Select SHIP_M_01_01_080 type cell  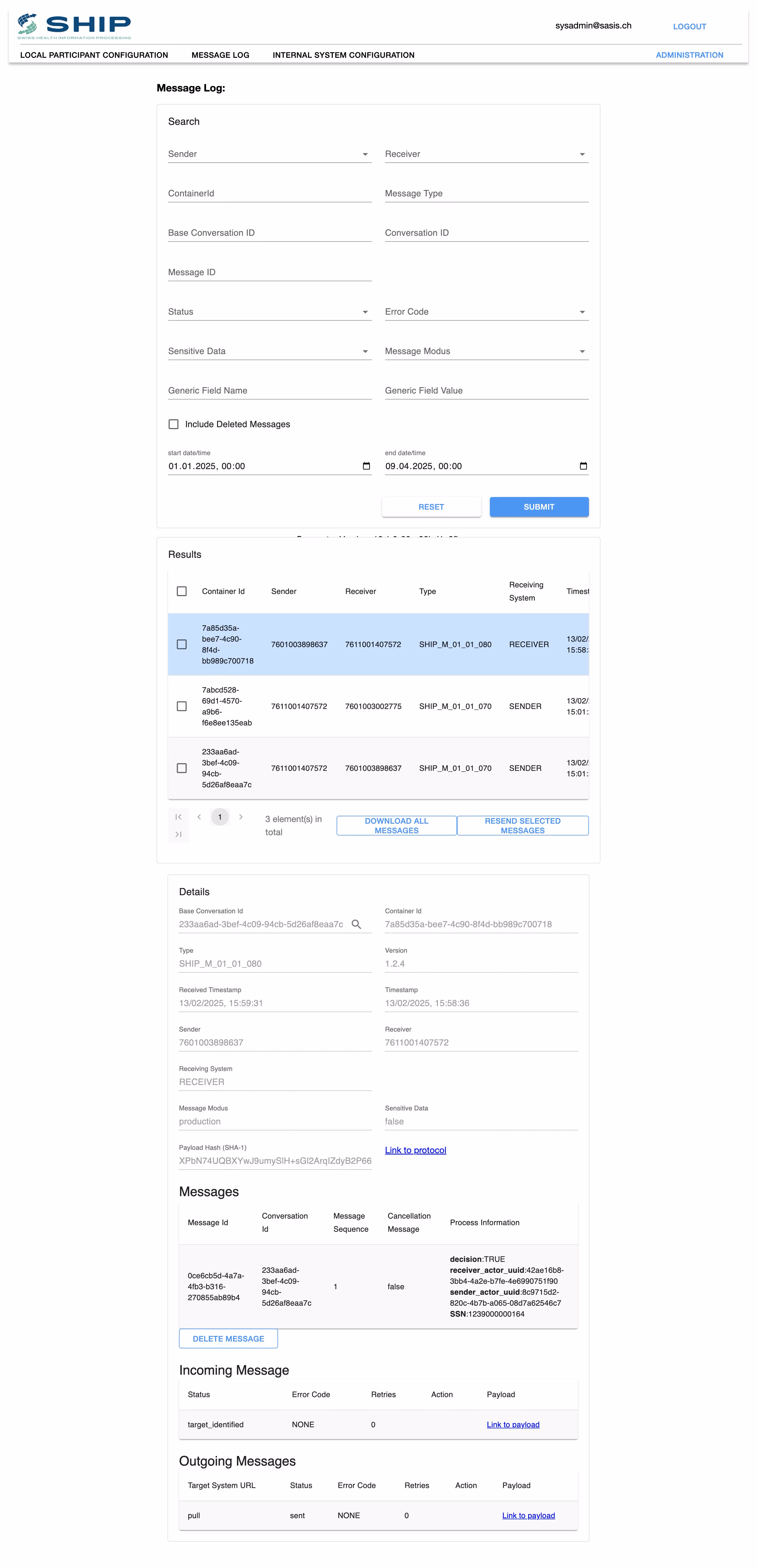tap(455, 645)
